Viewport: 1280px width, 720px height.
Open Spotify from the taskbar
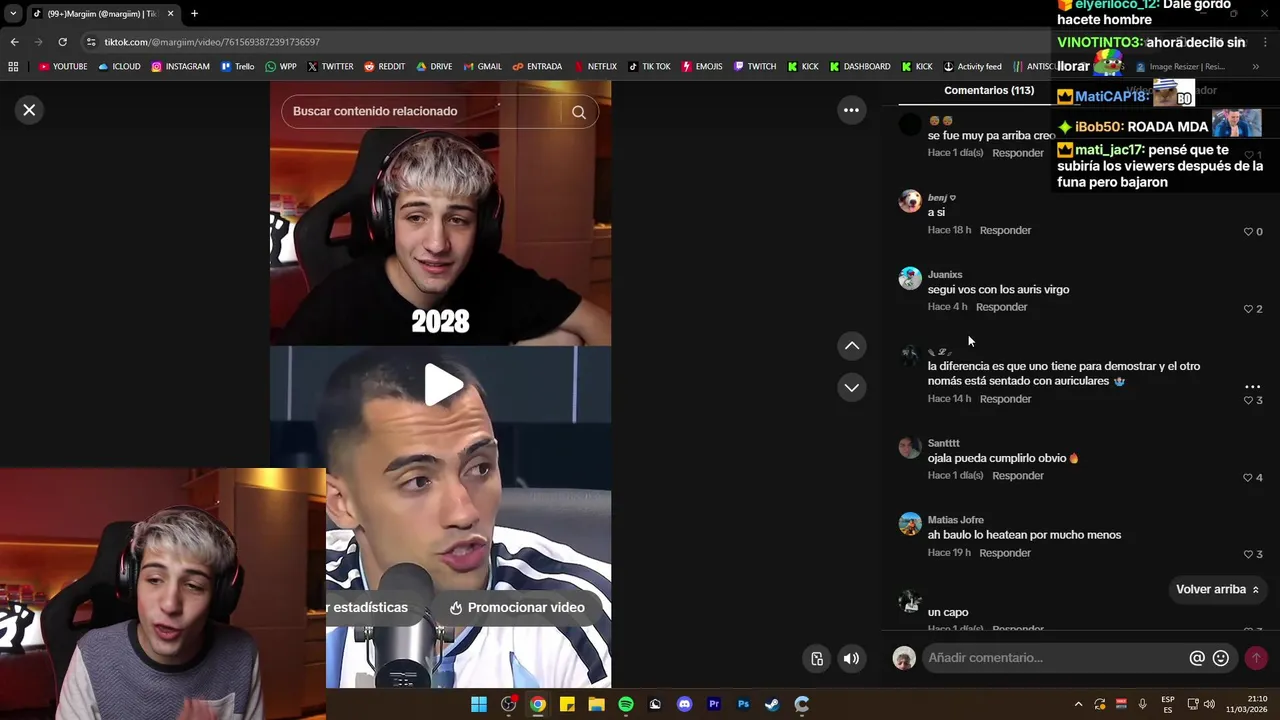(x=626, y=704)
